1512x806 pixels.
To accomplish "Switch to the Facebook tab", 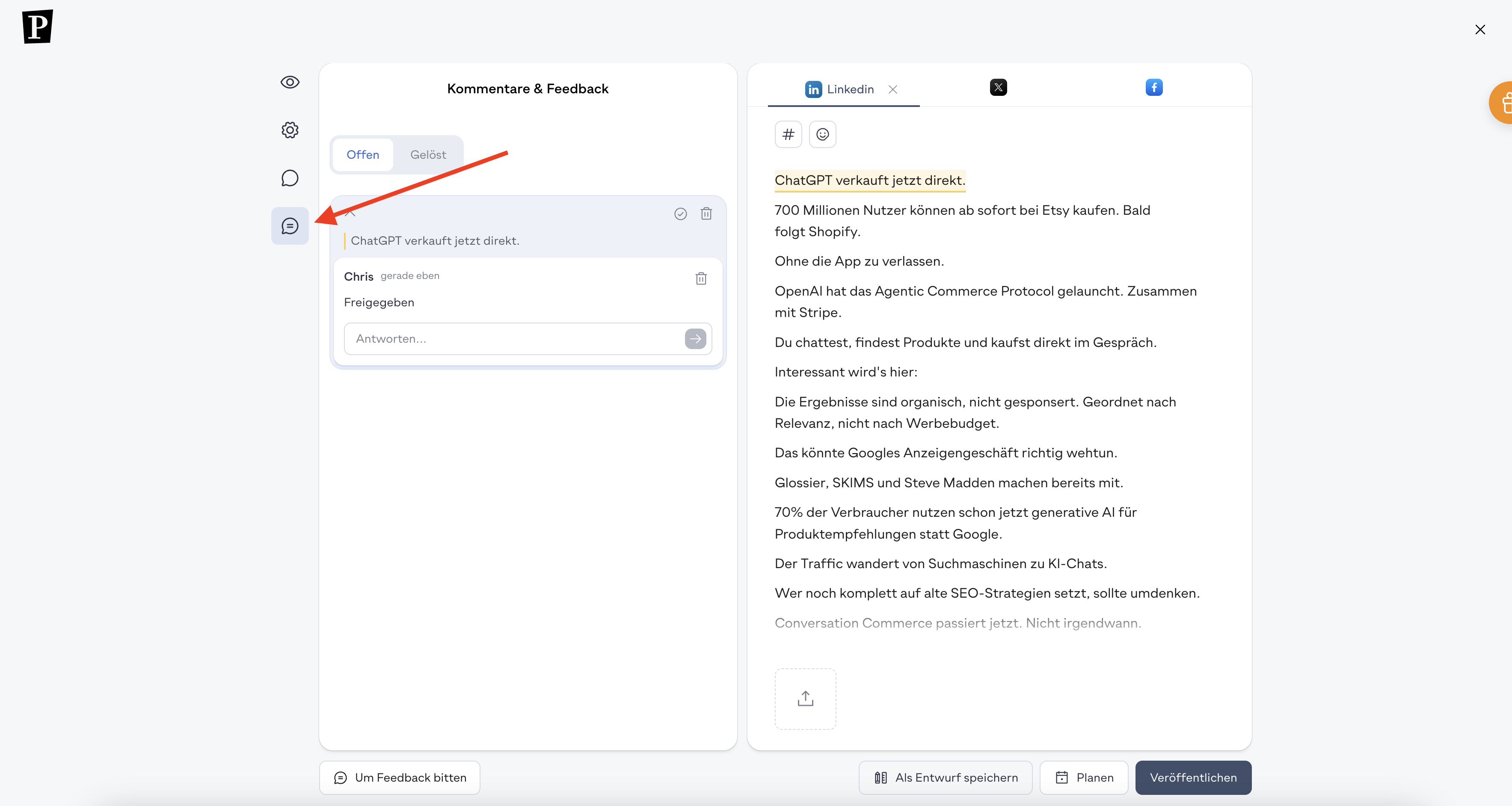I will tap(1154, 87).
